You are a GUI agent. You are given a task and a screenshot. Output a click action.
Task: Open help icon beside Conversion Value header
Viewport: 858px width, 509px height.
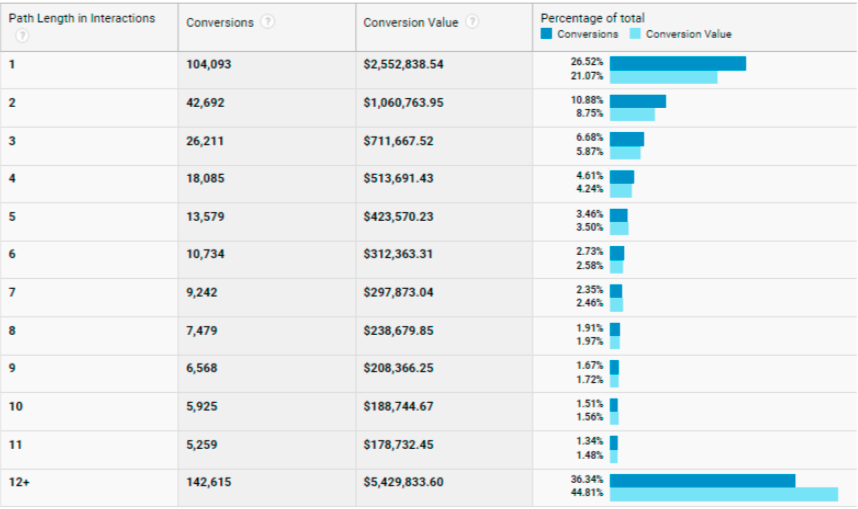pos(472,22)
